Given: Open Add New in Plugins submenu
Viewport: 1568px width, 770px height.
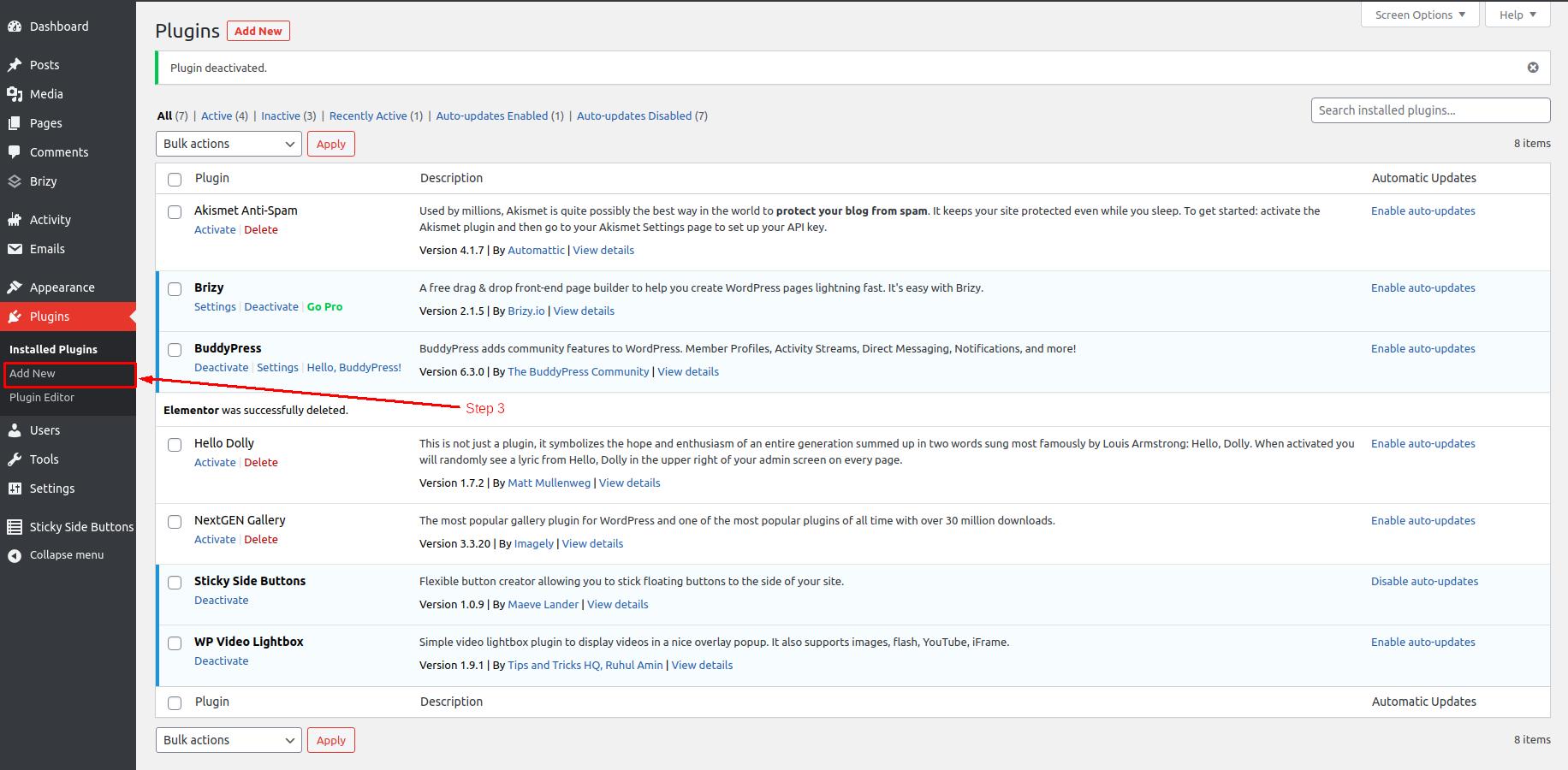Looking at the screenshot, I should 33,374.
